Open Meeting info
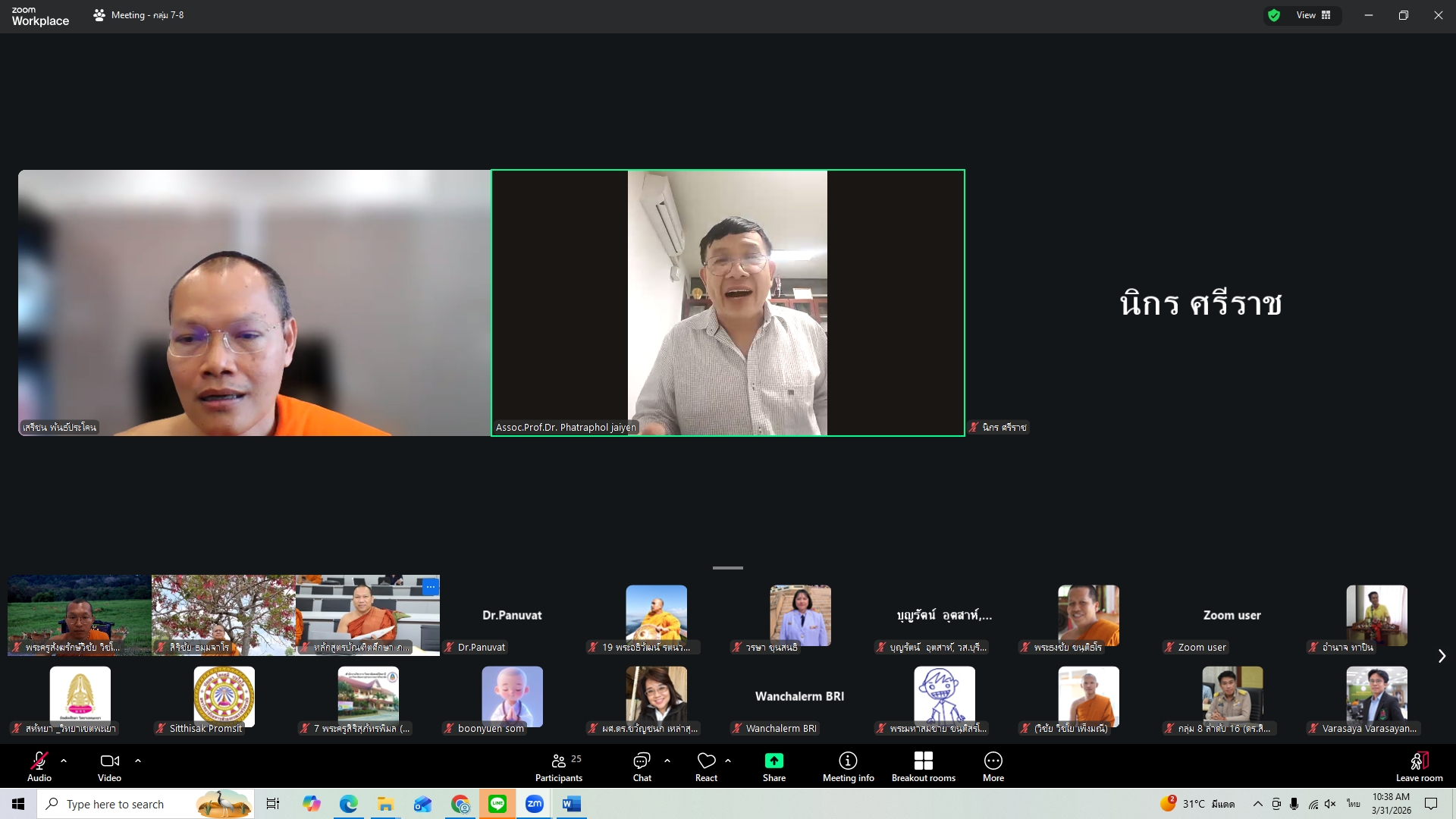The width and height of the screenshot is (1456, 819). 848,766
